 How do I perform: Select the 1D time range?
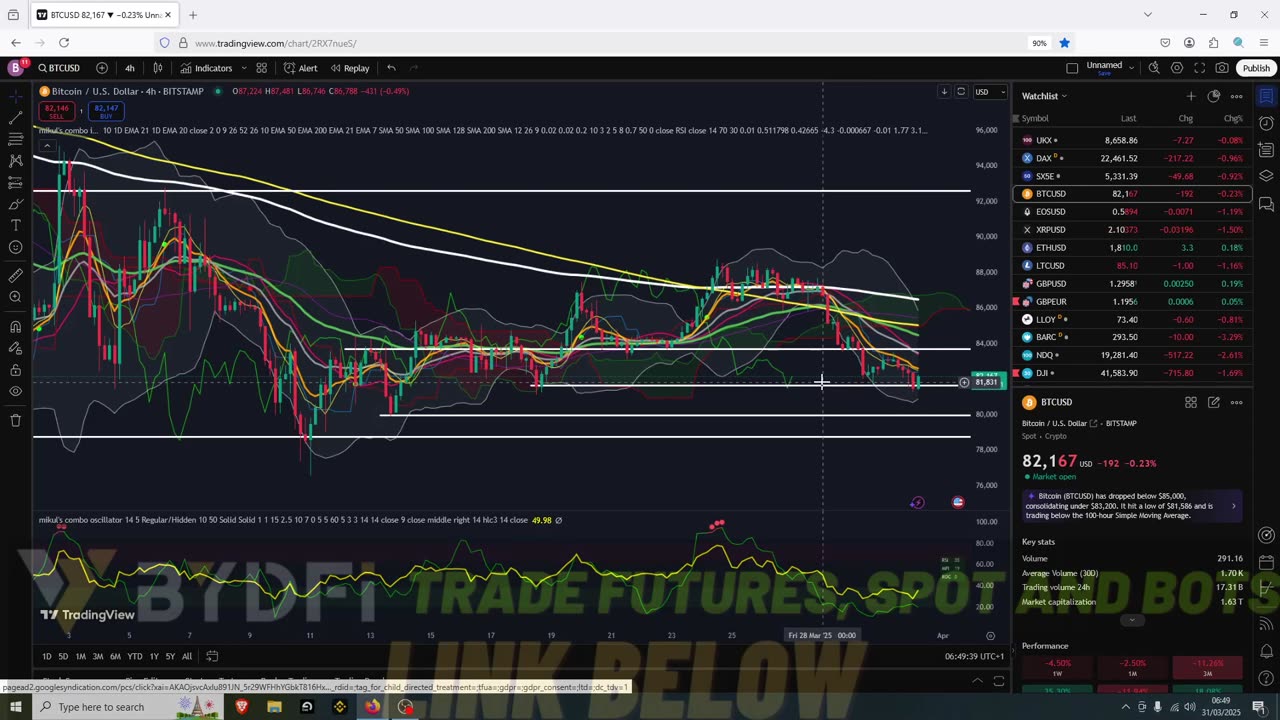click(x=47, y=656)
